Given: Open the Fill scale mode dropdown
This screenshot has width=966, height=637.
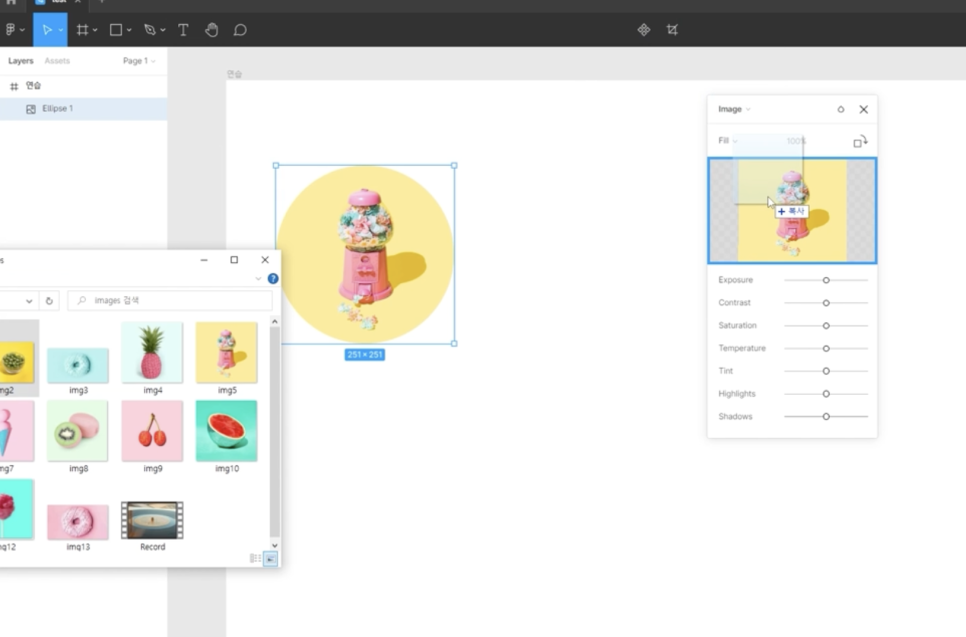Looking at the screenshot, I should 728,140.
